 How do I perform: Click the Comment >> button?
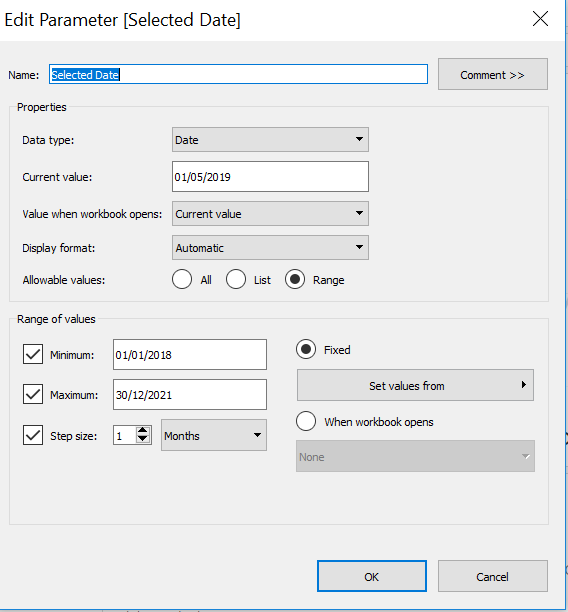[493, 74]
